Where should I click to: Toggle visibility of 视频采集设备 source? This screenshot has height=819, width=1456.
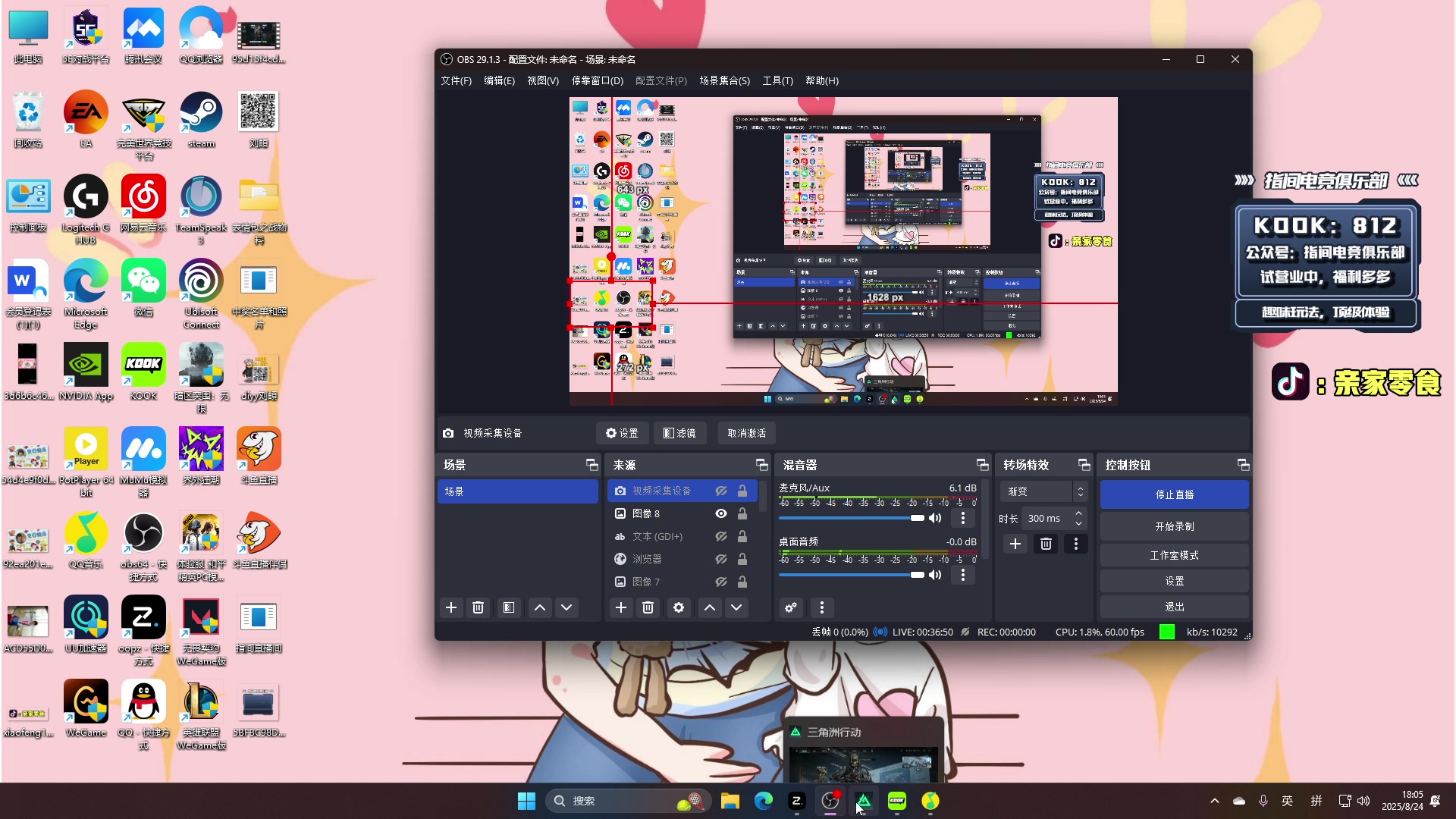pyautogui.click(x=721, y=491)
